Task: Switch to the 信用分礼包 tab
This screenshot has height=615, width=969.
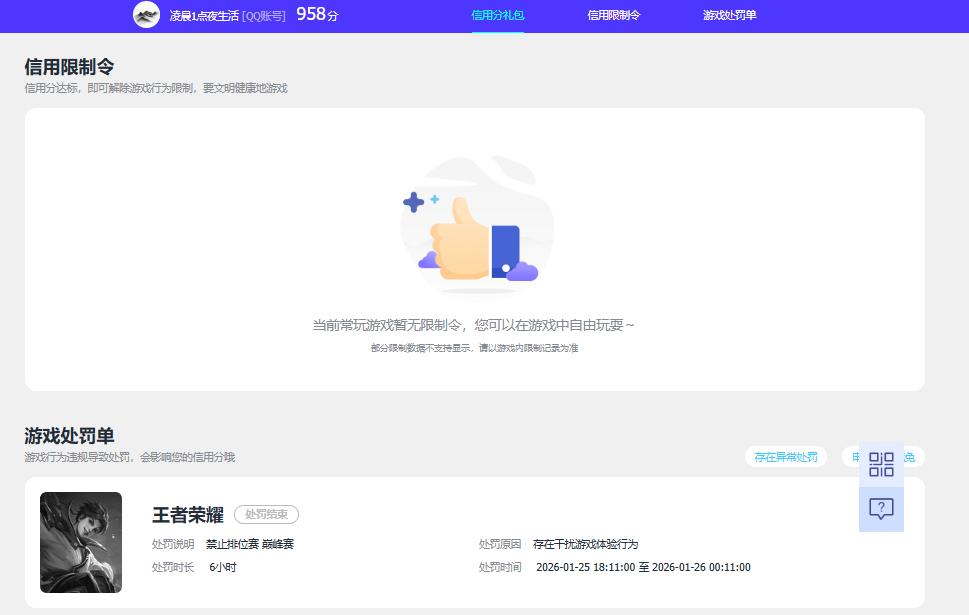Action: click(497, 15)
